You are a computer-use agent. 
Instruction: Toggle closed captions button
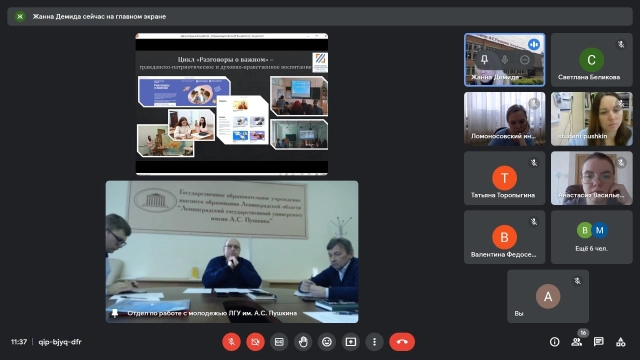point(279,342)
